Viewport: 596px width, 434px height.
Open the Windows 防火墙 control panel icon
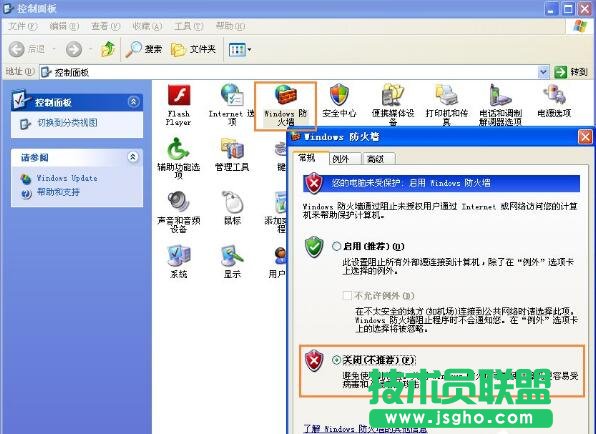(285, 105)
